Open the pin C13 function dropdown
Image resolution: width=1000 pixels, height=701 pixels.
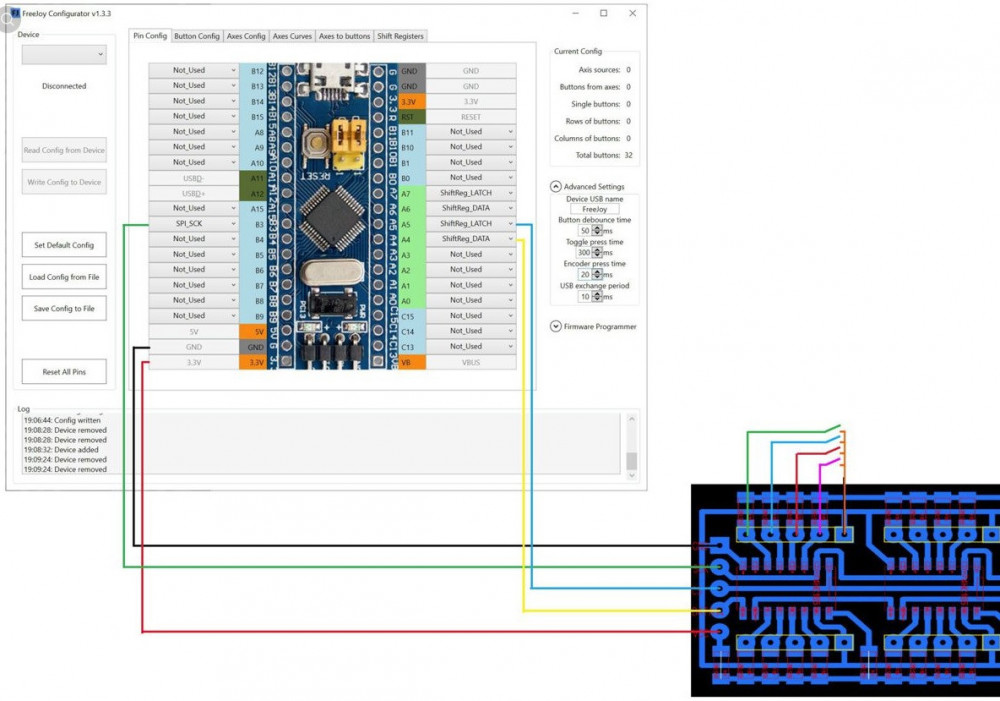[x=471, y=346]
